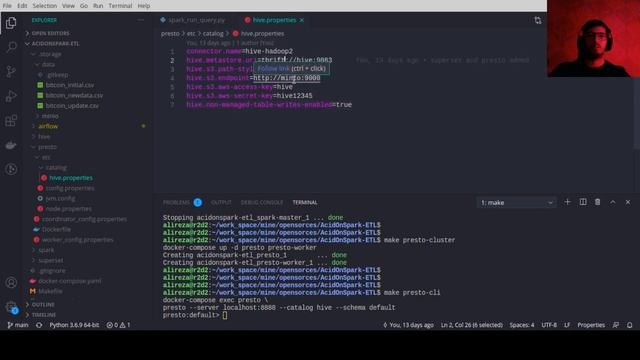Open Run and Debug view

pos(11,96)
